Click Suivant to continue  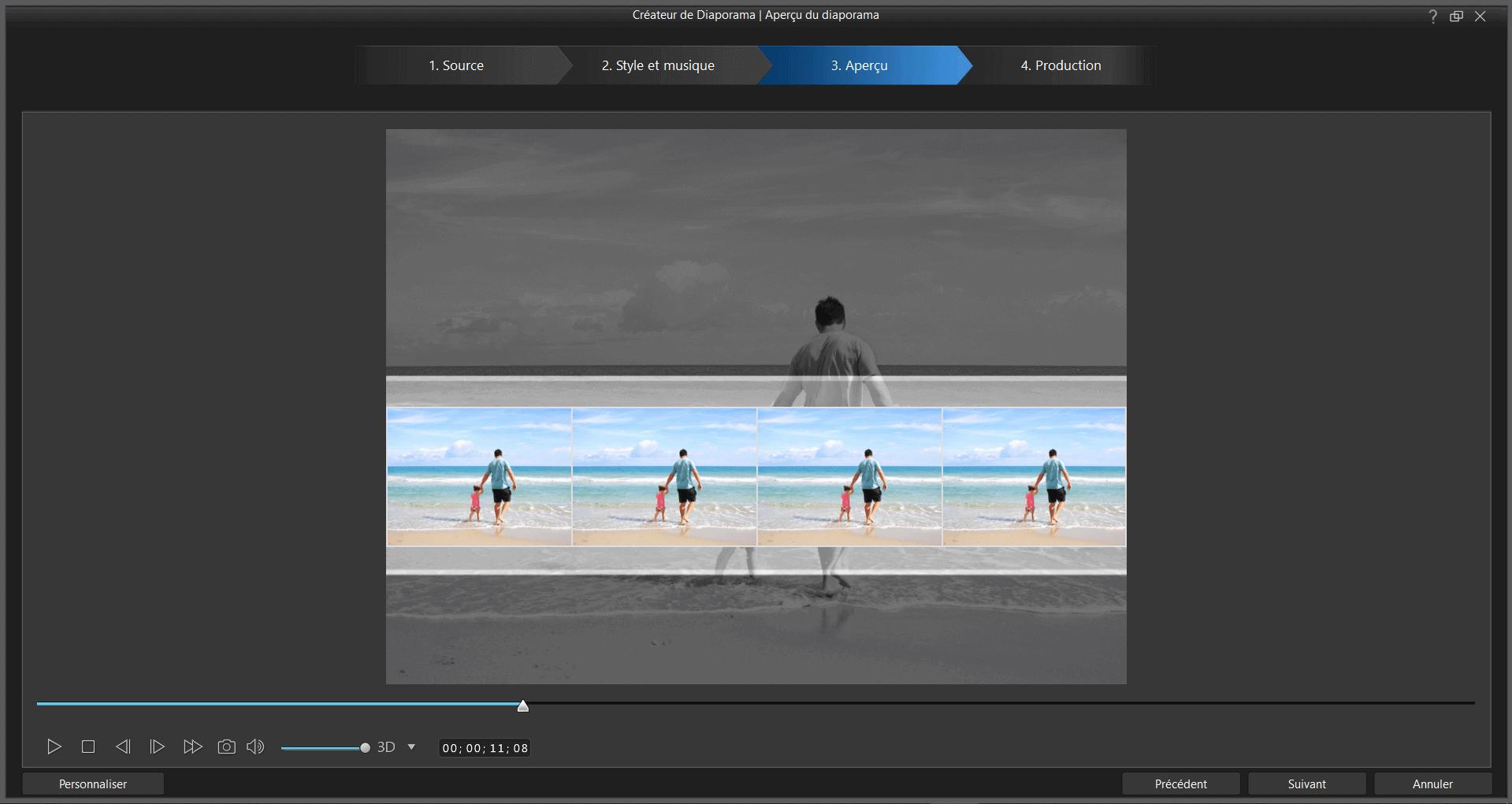(1306, 784)
